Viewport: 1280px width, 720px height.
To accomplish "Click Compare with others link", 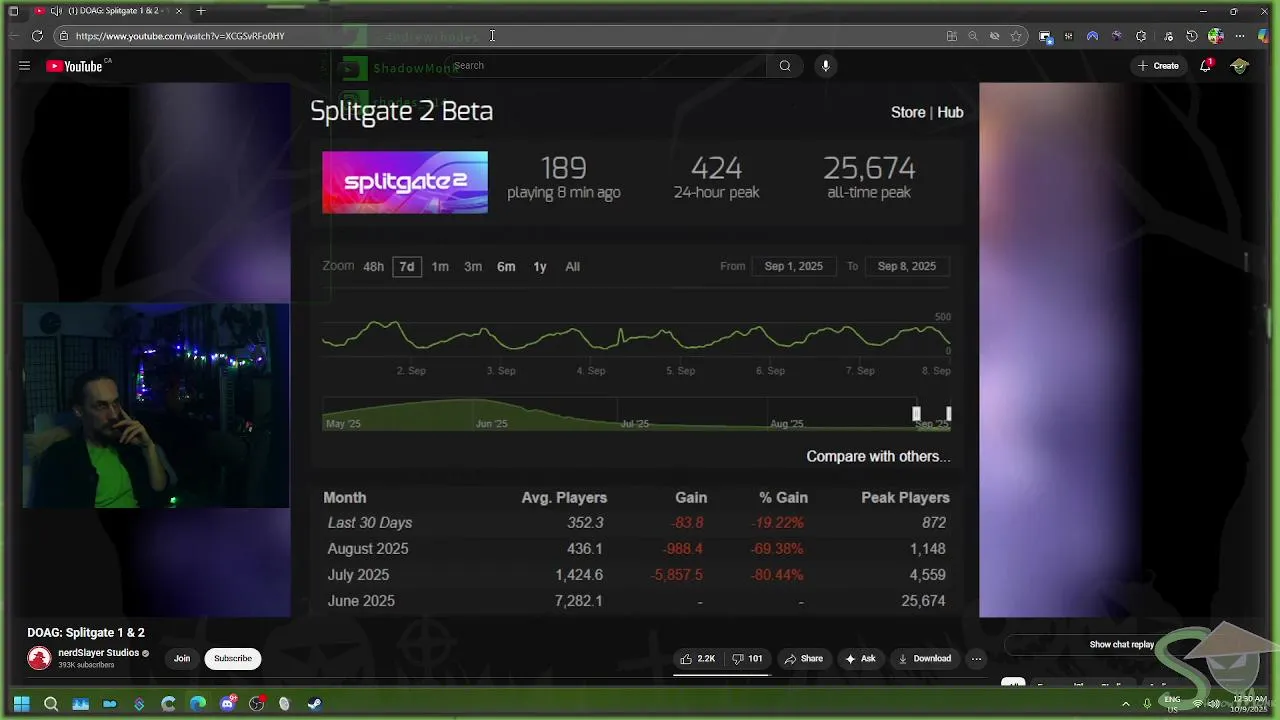I will click(x=878, y=456).
